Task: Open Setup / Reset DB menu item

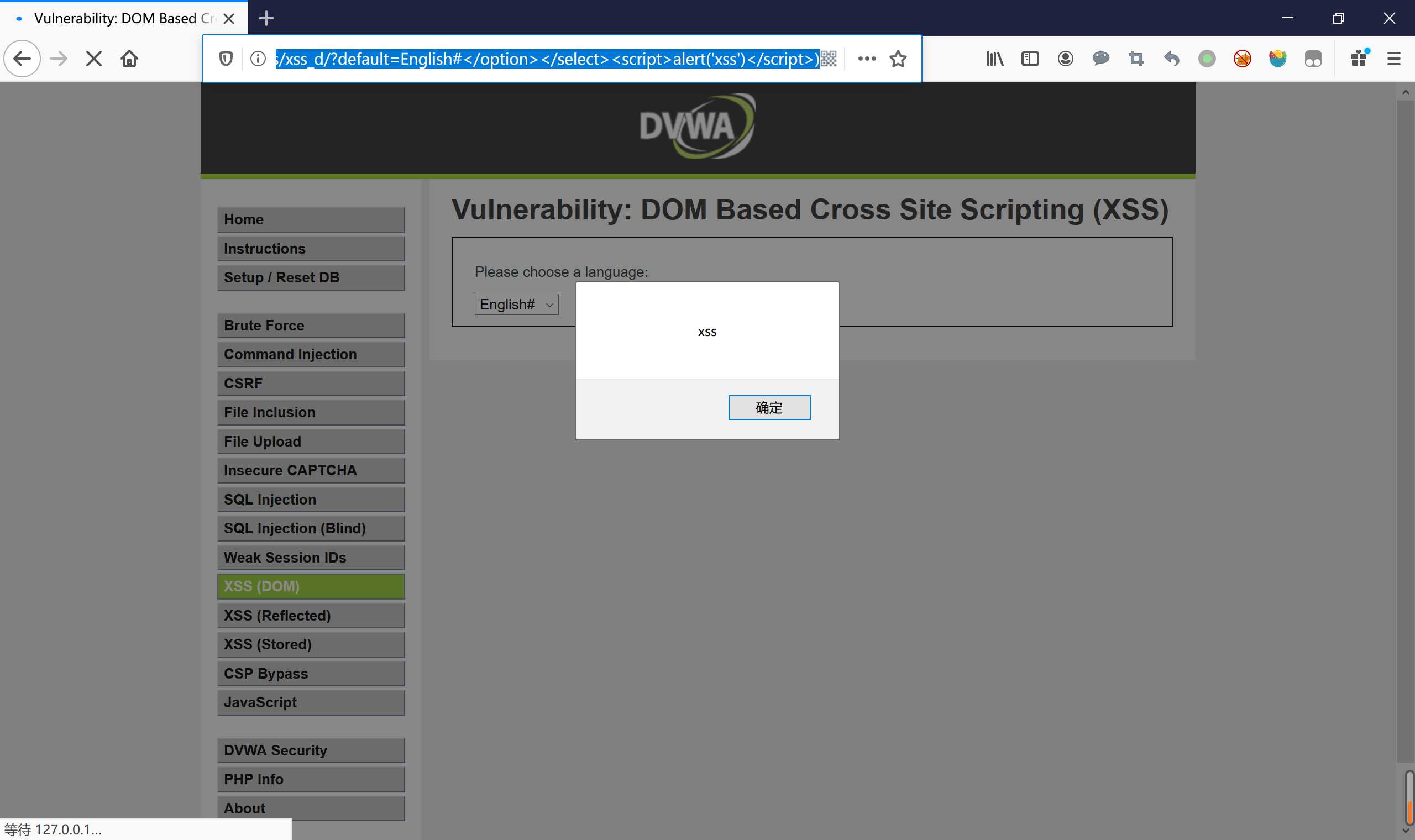Action: click(311, 277)
